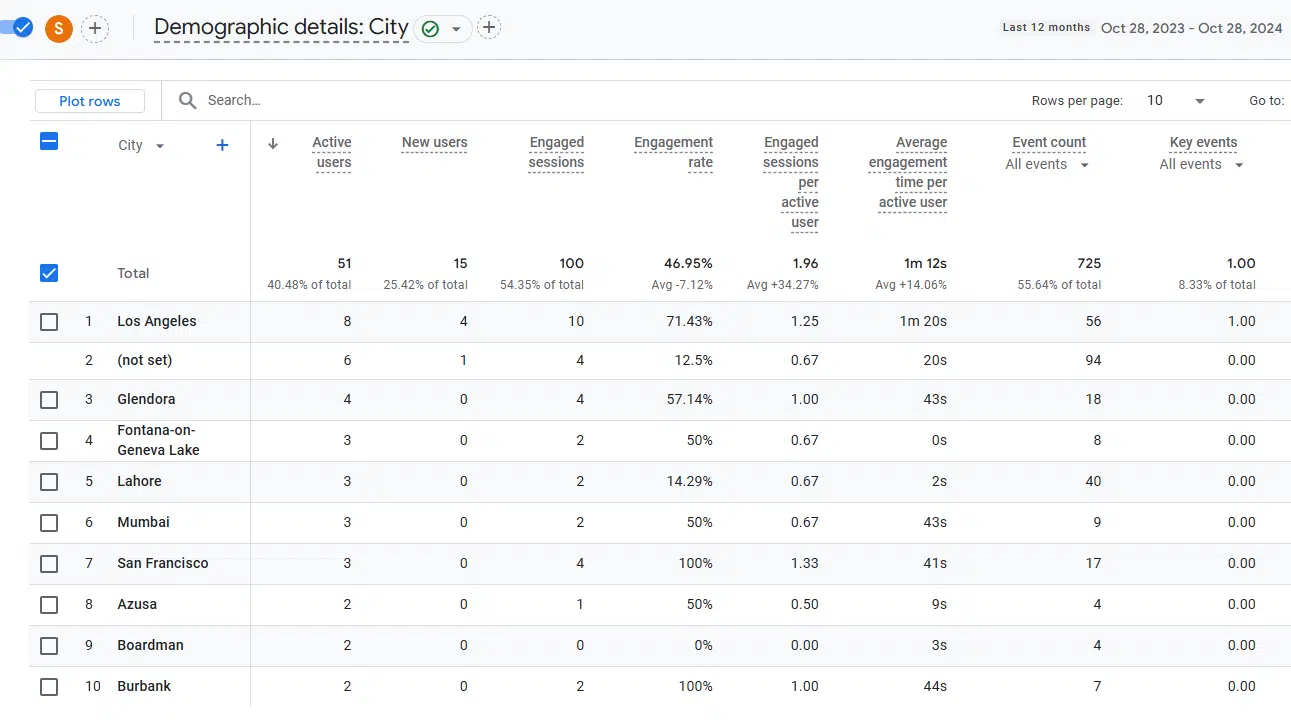Open the Key events All events dropdown
Image resolution: width=1291 pixels, height=723 pixels.
tap(1202, 164)
